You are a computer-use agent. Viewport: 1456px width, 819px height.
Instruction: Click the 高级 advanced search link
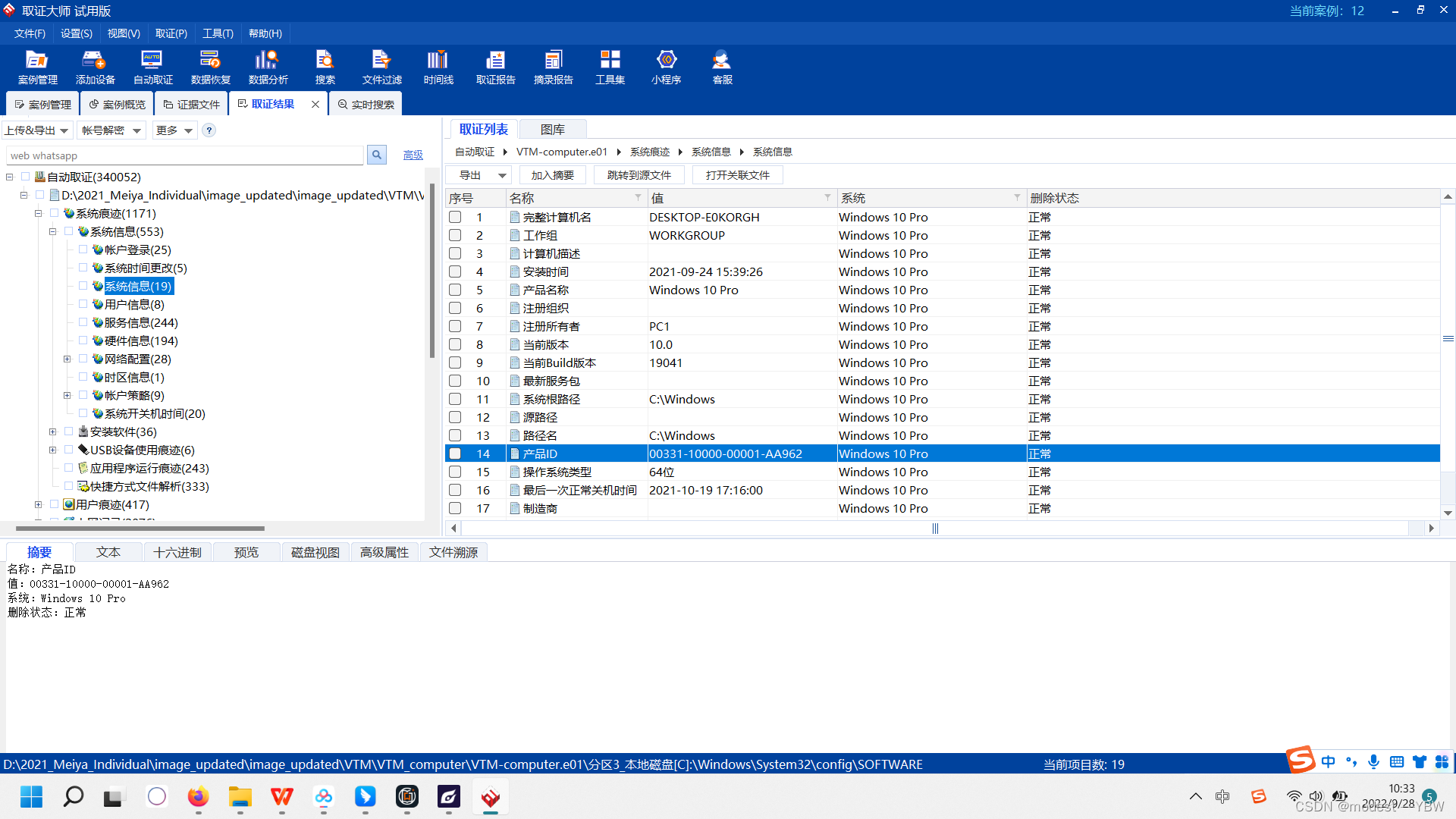click(x=413, y=155)
